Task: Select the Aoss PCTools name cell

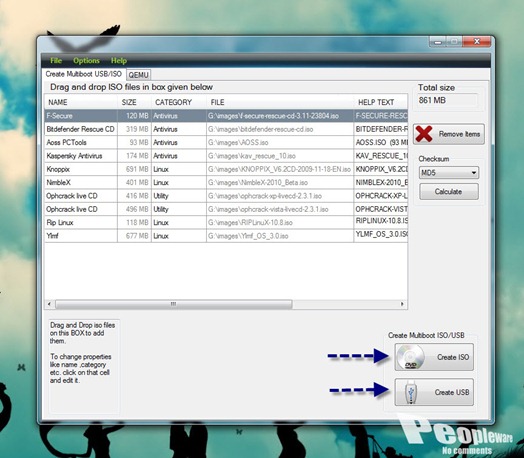Action: click(81, 142)
